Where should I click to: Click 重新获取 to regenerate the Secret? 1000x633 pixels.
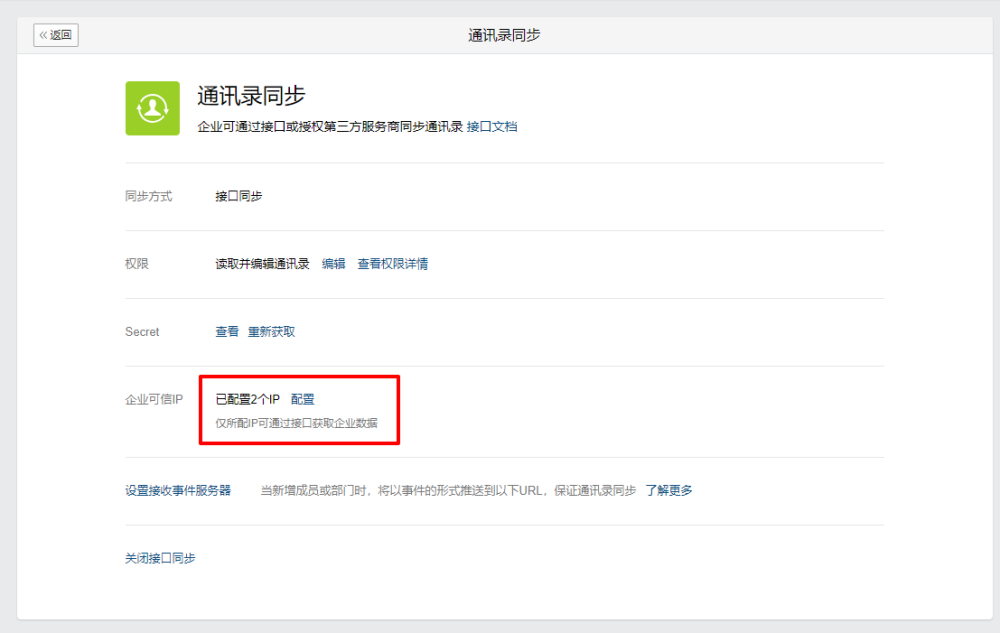click(x=272, y=331)
